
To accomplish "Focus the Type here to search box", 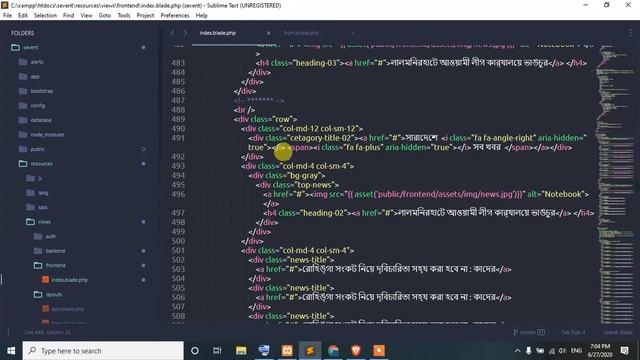I will (103, 351).
